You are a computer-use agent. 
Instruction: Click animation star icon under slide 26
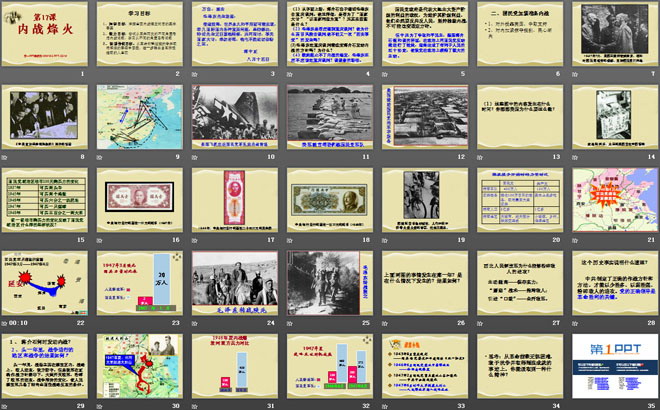click(x=385, y=323)
